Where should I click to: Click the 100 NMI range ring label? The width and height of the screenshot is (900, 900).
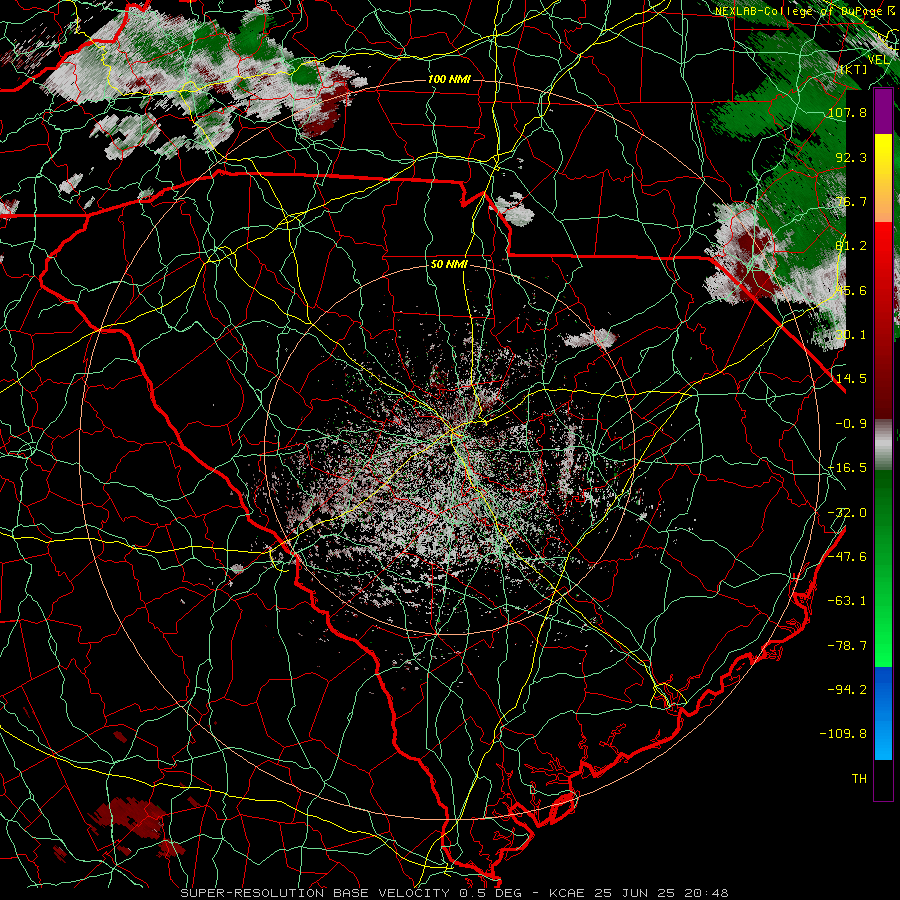click(x=449, y=79)
